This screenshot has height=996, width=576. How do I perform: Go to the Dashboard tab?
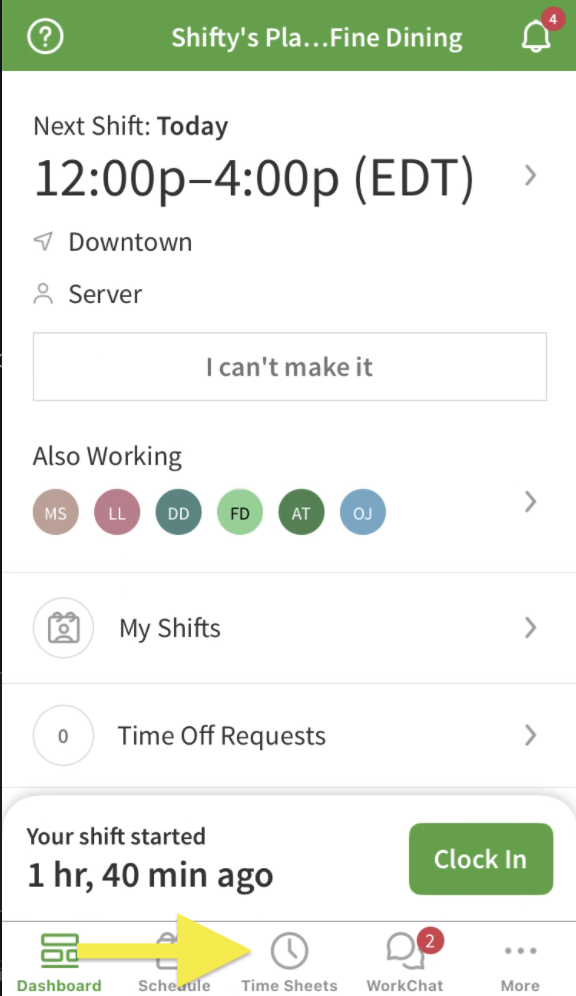coord(59,962)
